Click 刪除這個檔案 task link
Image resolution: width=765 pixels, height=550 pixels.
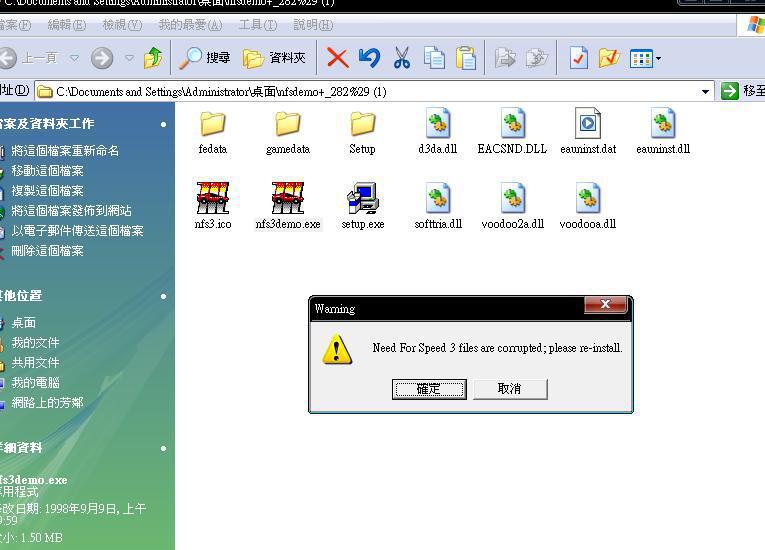pyautogui.click(x=47, y=251)
